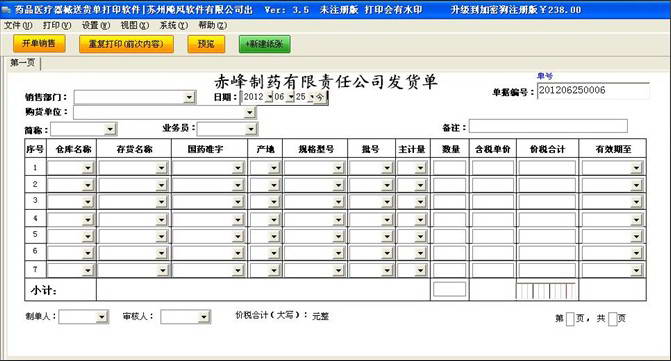Click the 小计 quantity total box

tap(449, 289)
